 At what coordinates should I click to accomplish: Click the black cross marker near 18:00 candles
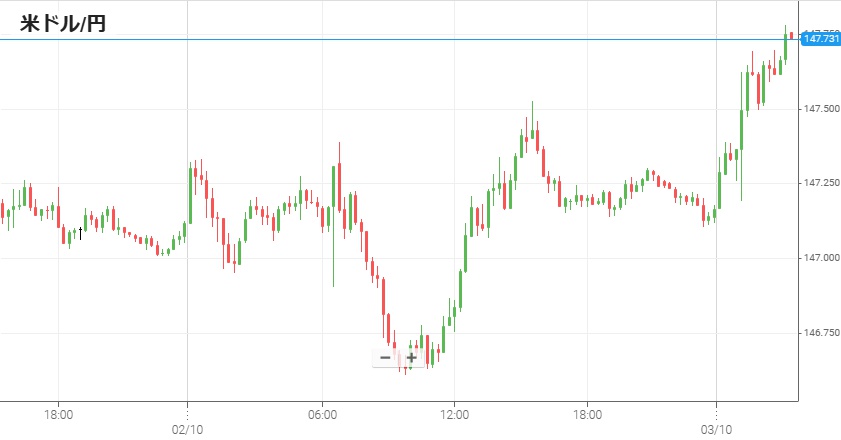pos(80,232)
